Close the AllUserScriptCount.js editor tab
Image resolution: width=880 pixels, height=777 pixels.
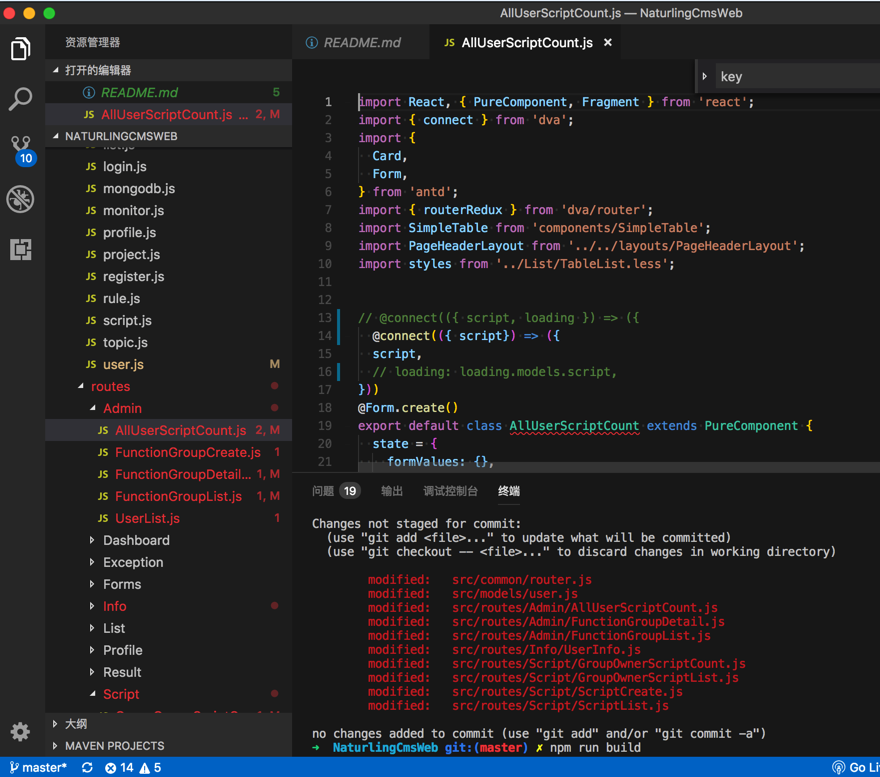coord(608,43)
